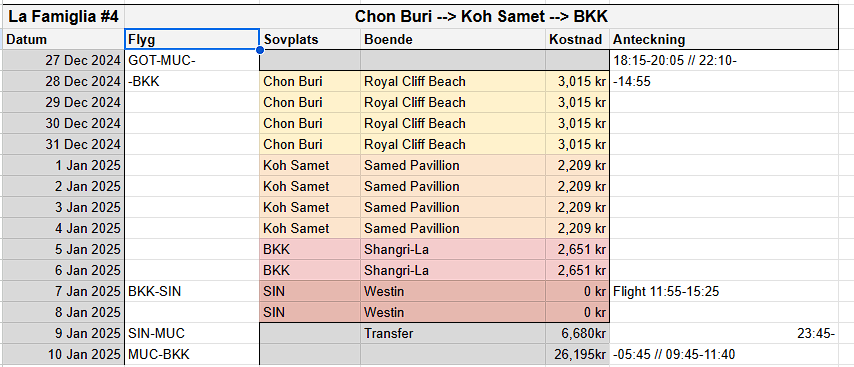Select the Anteckning header cell

(724, 39)
